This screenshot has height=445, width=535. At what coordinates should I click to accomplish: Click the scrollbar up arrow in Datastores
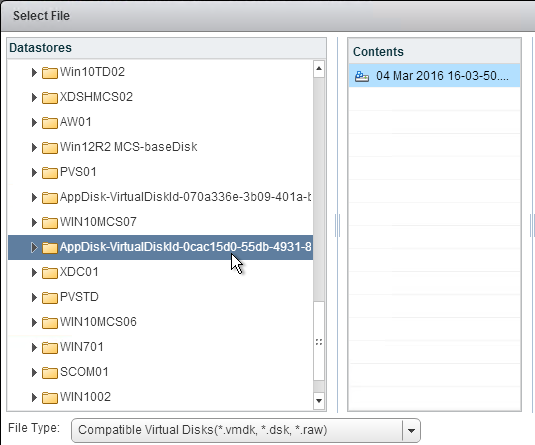click(319, 68)
